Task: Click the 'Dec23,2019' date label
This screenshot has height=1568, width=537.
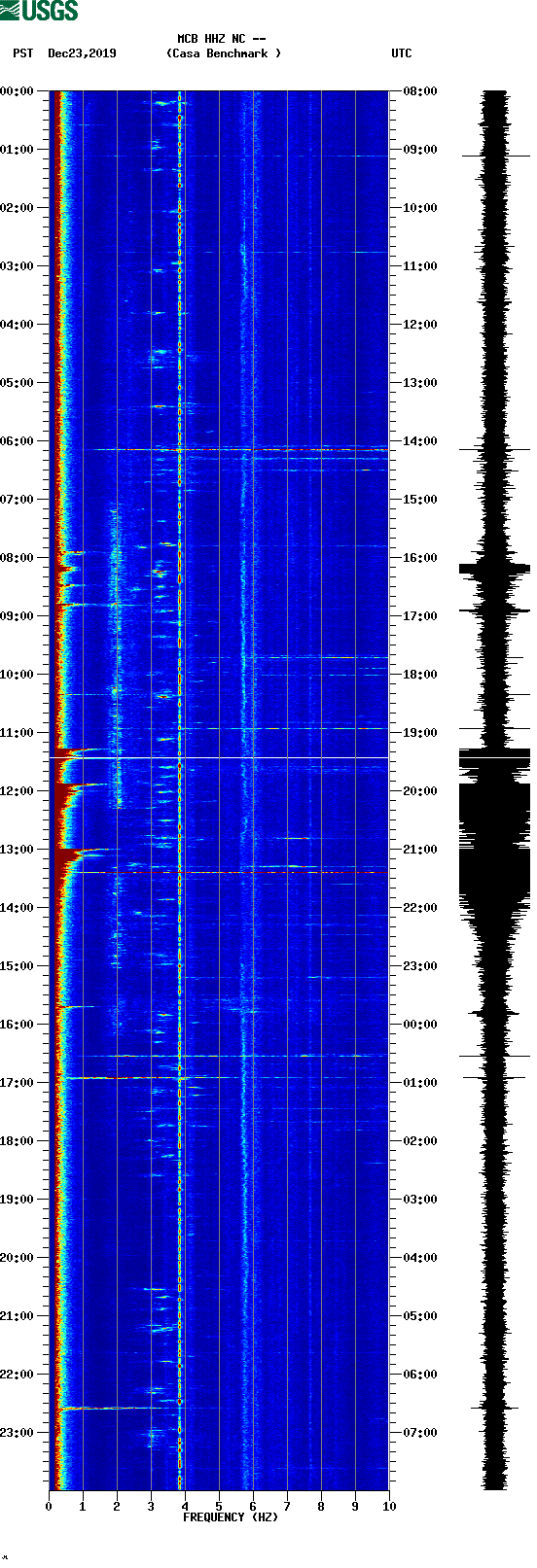Action: (x=82, y=53)
